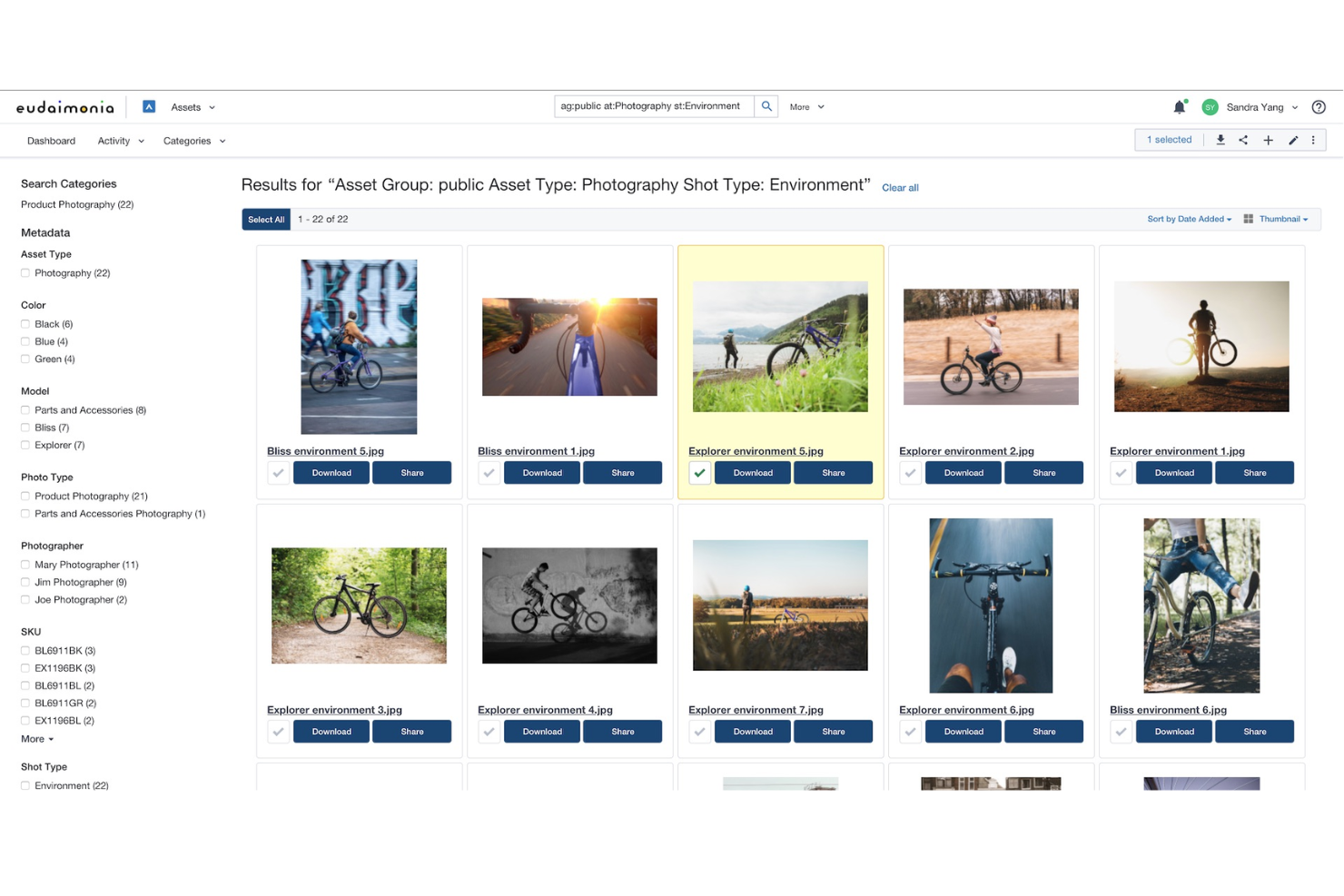Check the Photography (22) asset type filter
Viewport: 1344px width, 896px height.
(x=25, y=272)
